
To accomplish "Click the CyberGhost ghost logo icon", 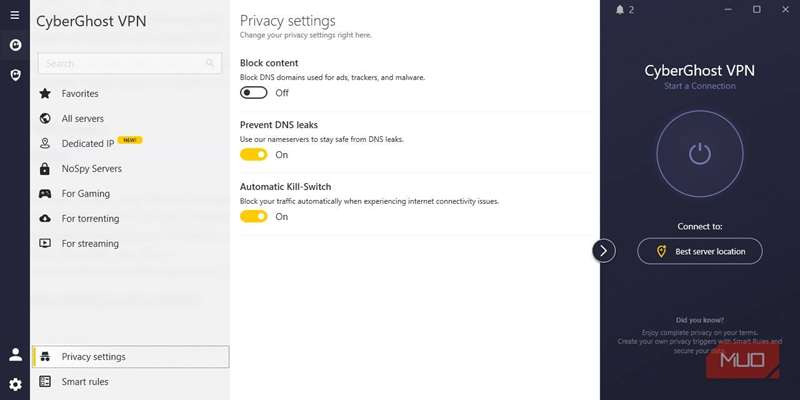I will coord(15,45).
